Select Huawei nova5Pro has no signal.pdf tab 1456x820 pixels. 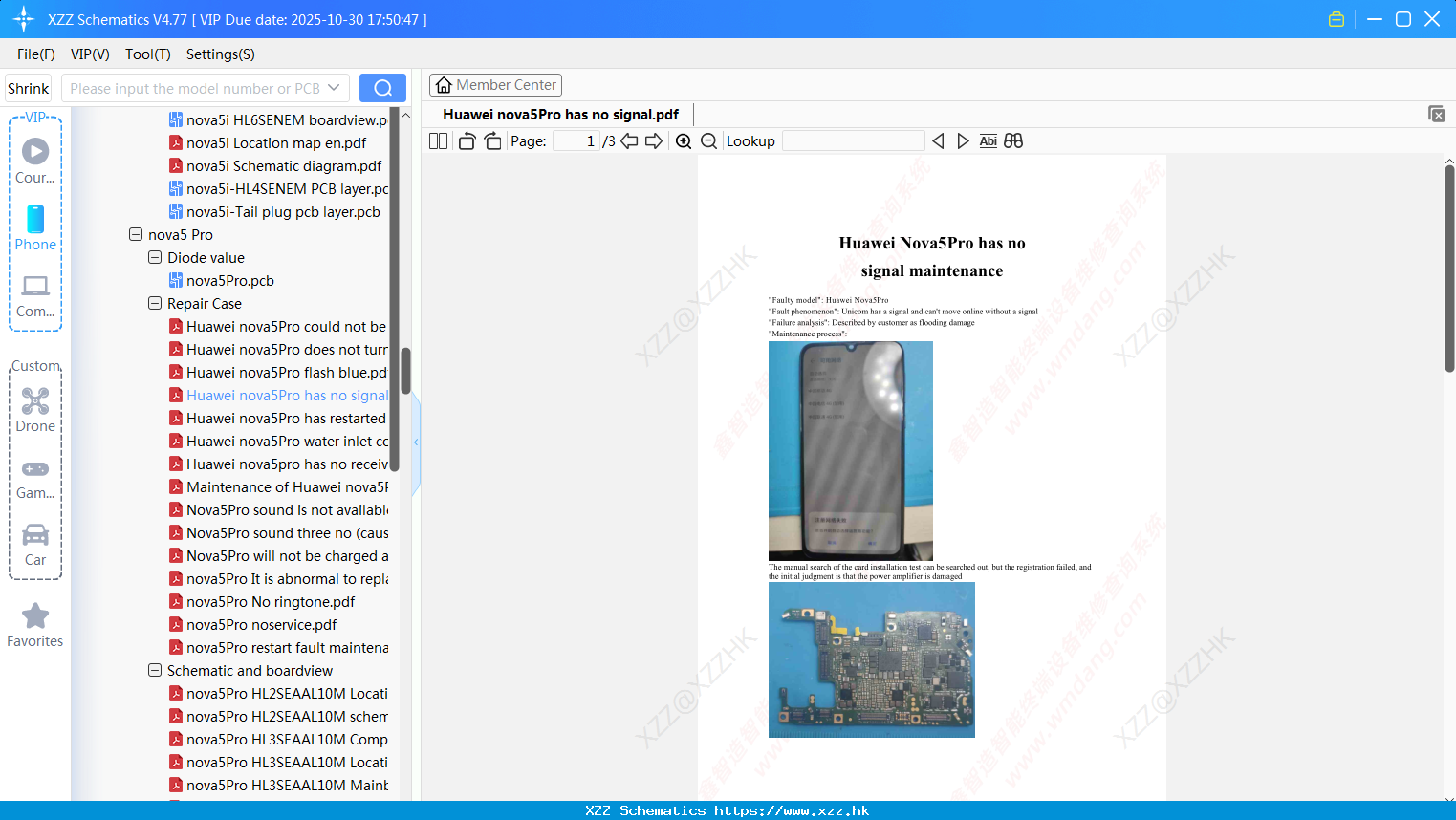coord(561,115)
